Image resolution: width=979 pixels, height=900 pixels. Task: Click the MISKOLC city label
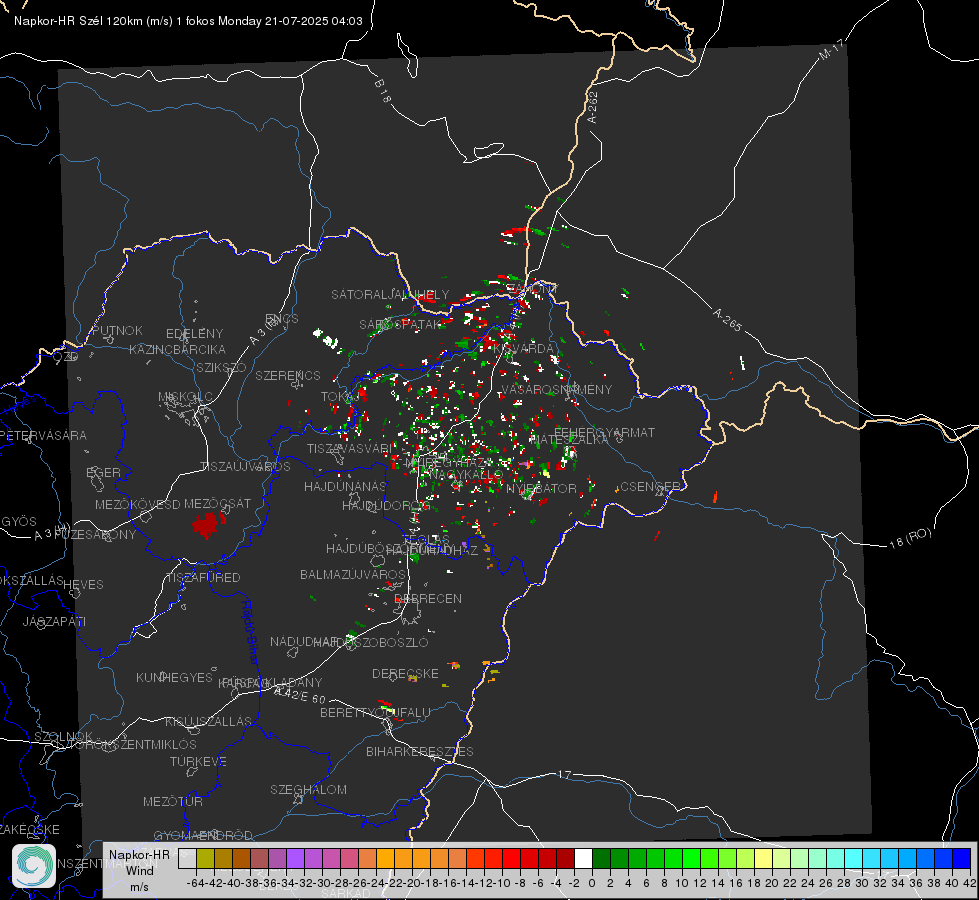(185, 397)
